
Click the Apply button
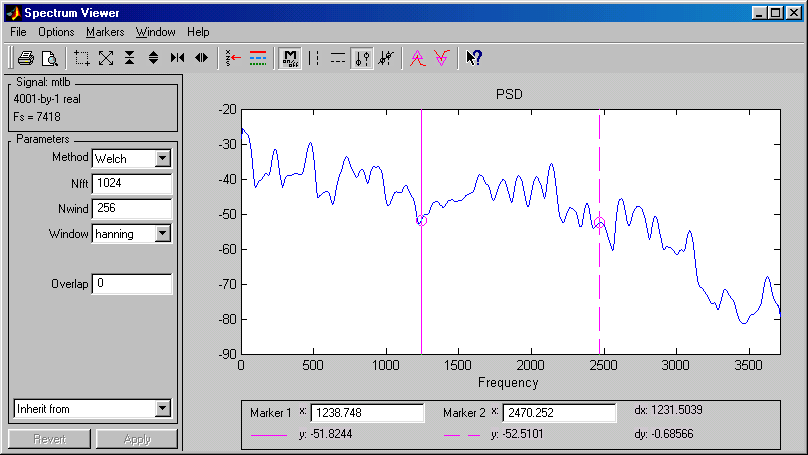[x=137, y=439]
